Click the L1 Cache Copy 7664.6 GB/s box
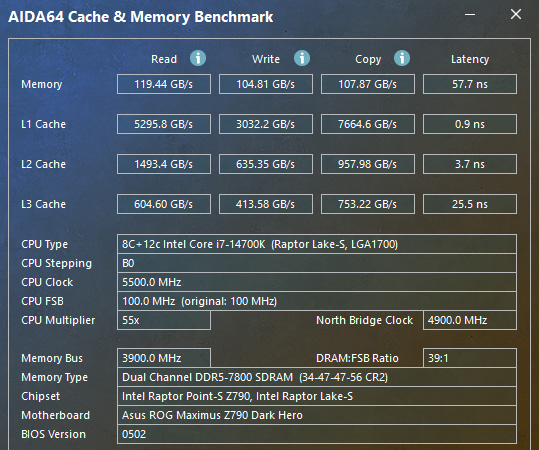The width and height of the screenshot is (539, 450). click(x=368, y=124)
